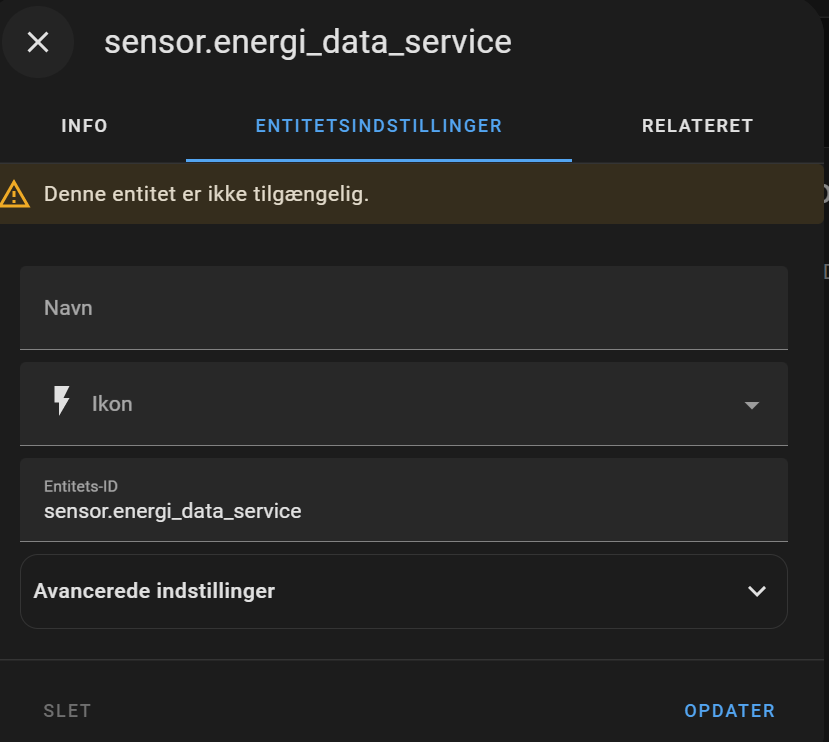This screenshot has height=742, width=829.
Task: Click the chevron on the Avancerede indstillinger row
Action: [757, 591]
